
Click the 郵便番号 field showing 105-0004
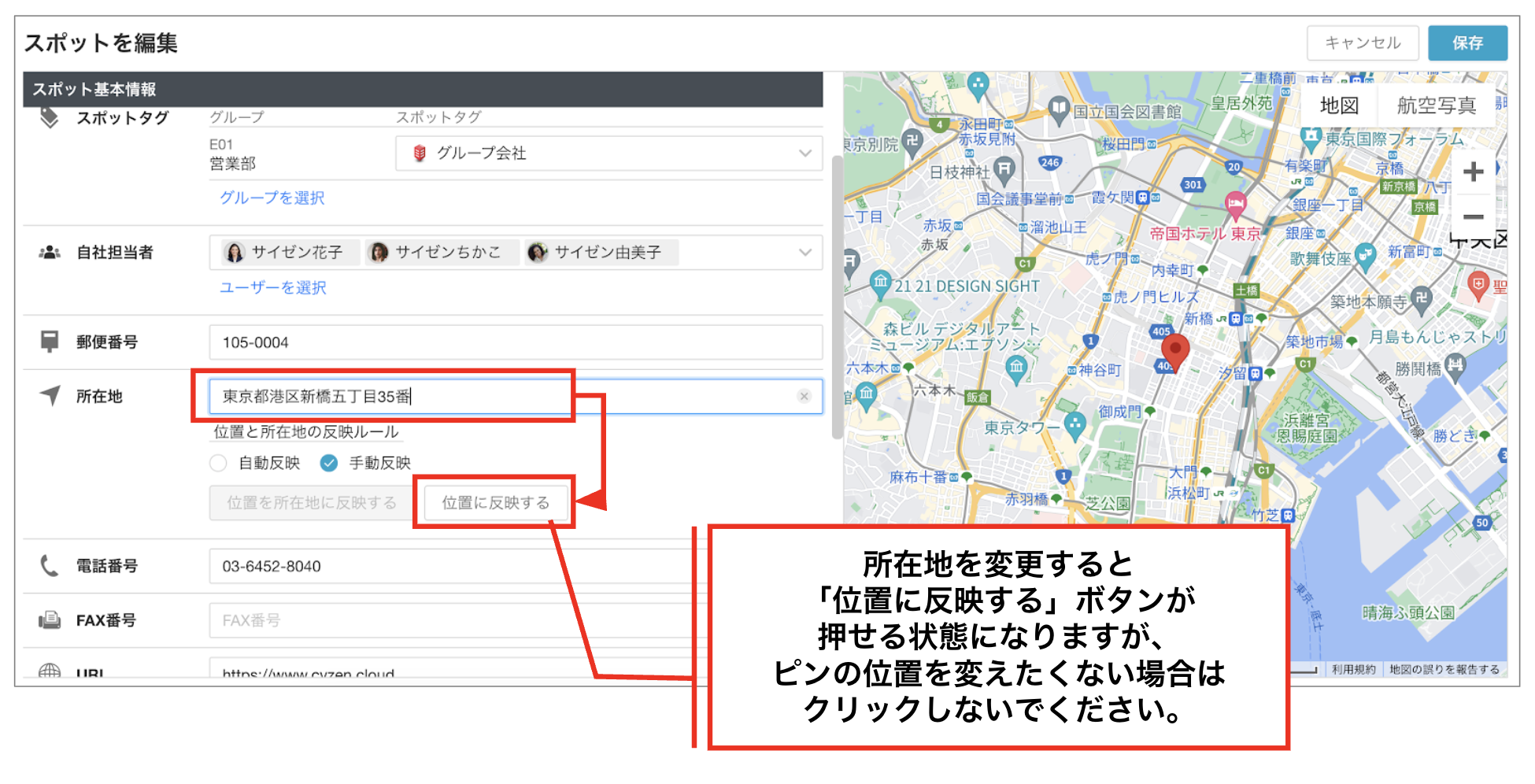pyautogui.click(x=516, y=342)
